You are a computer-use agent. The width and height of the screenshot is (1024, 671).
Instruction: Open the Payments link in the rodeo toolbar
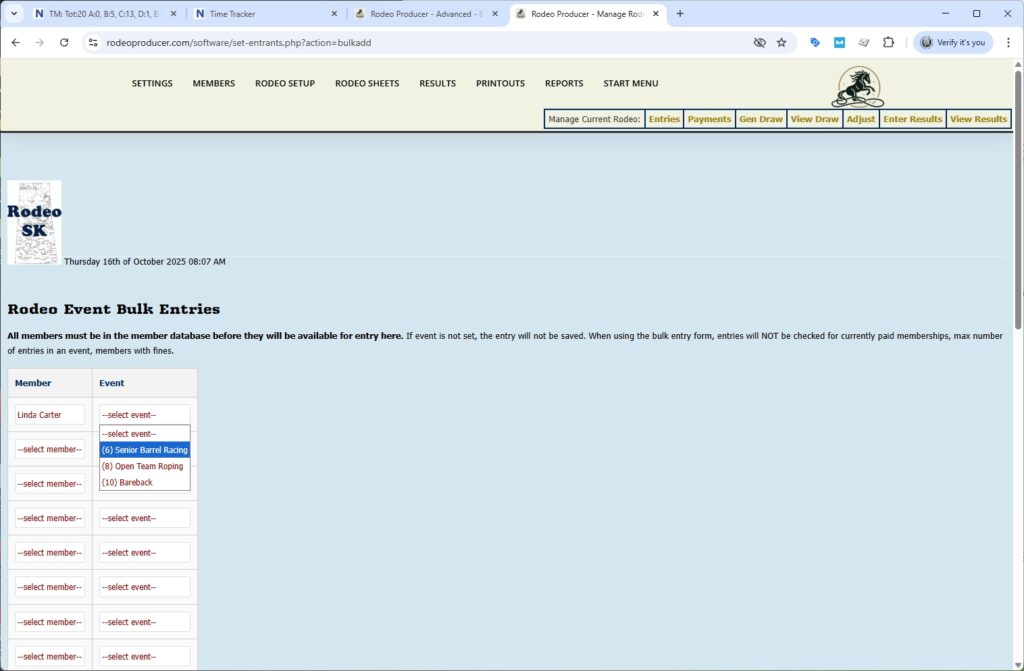tap(709, 118)
